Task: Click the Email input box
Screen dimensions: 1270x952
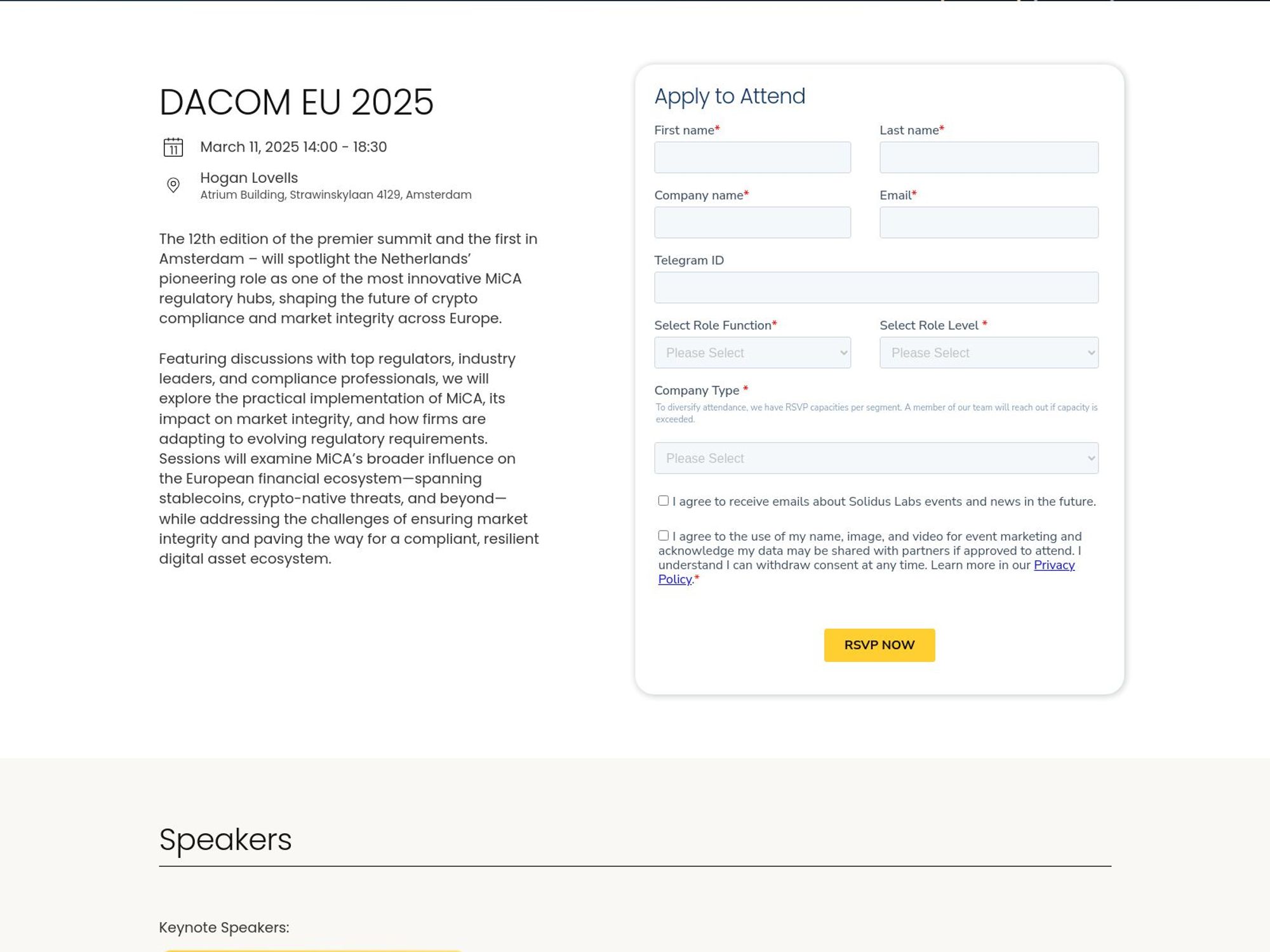Action: (x=989, y=222)
